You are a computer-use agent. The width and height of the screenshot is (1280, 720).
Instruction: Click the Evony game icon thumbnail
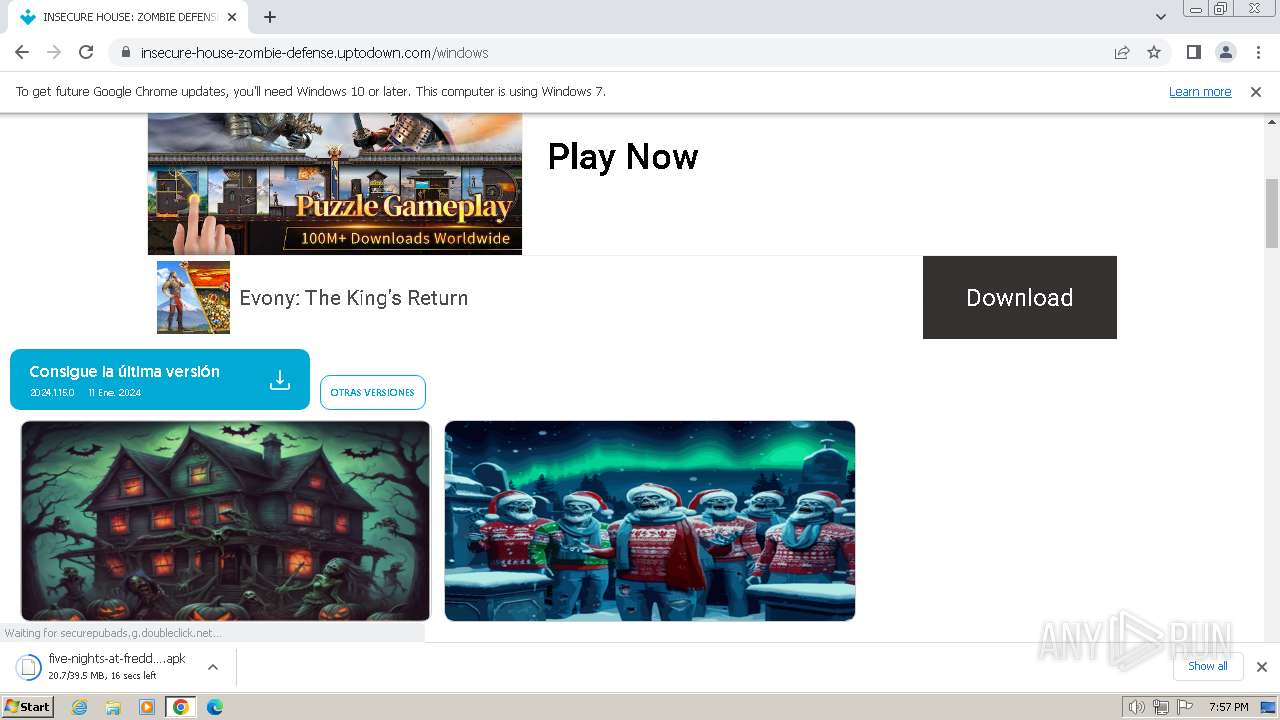pos(193,297)
